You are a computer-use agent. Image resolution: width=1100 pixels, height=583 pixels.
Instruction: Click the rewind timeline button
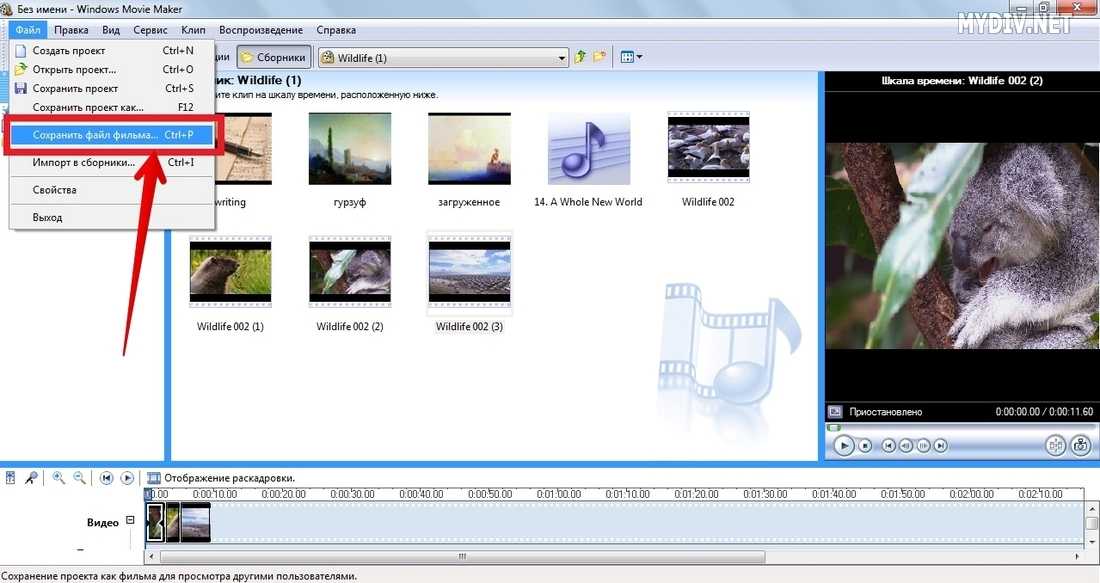click(x=107, y=478)
